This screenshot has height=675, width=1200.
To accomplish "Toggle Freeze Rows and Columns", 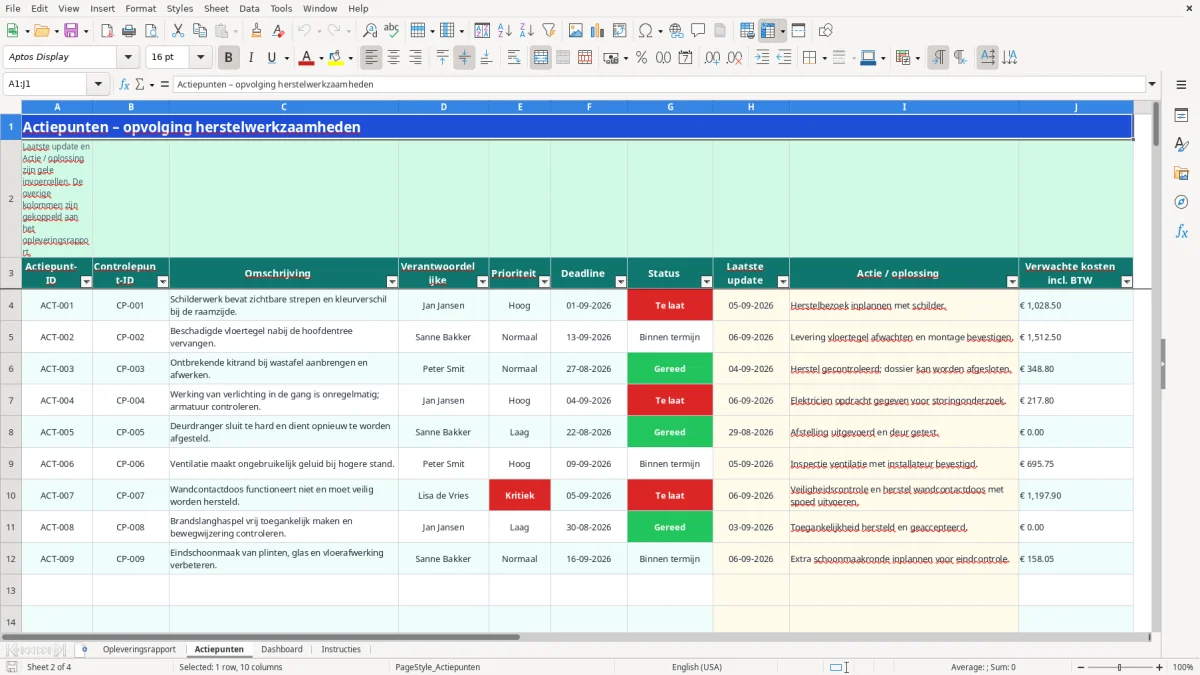I will (768, 31).
